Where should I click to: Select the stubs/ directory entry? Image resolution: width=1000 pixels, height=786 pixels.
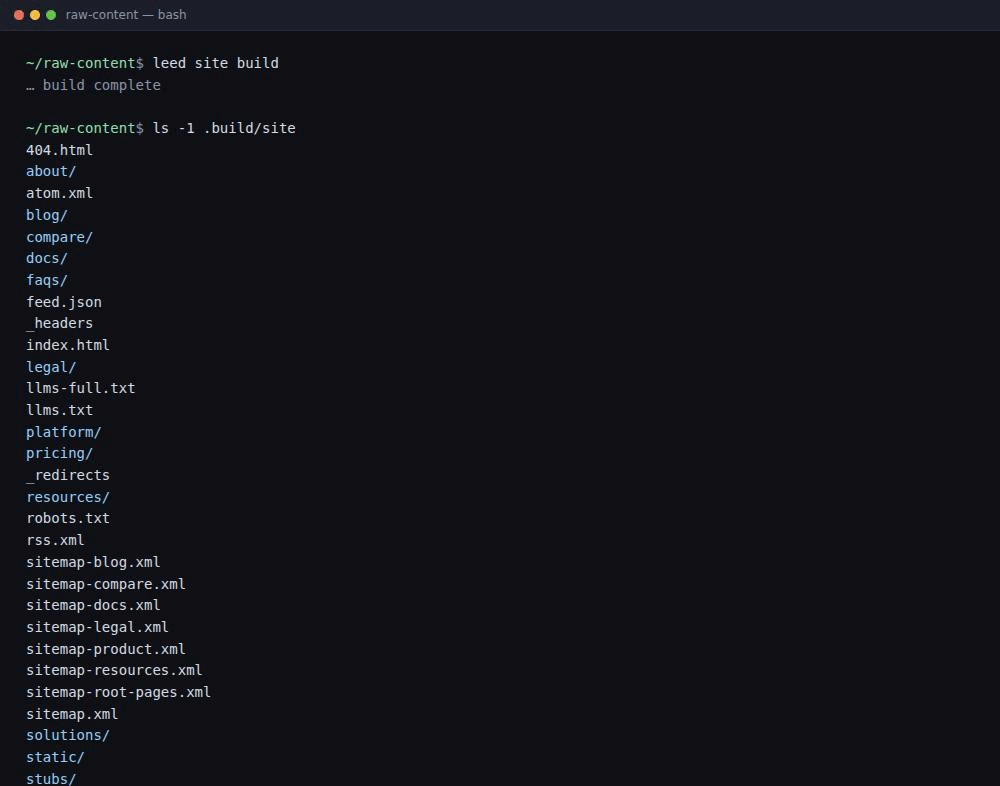pyautogui.click(x=51, y=778)
